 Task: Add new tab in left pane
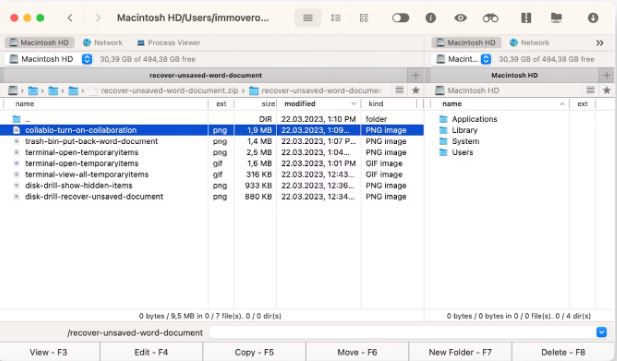416,75
